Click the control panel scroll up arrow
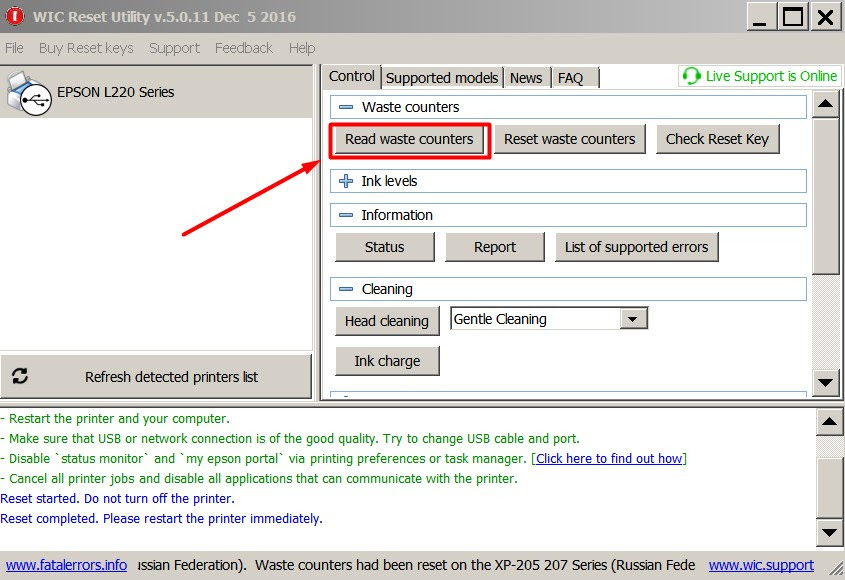845x580 pixels. (826, 104)
